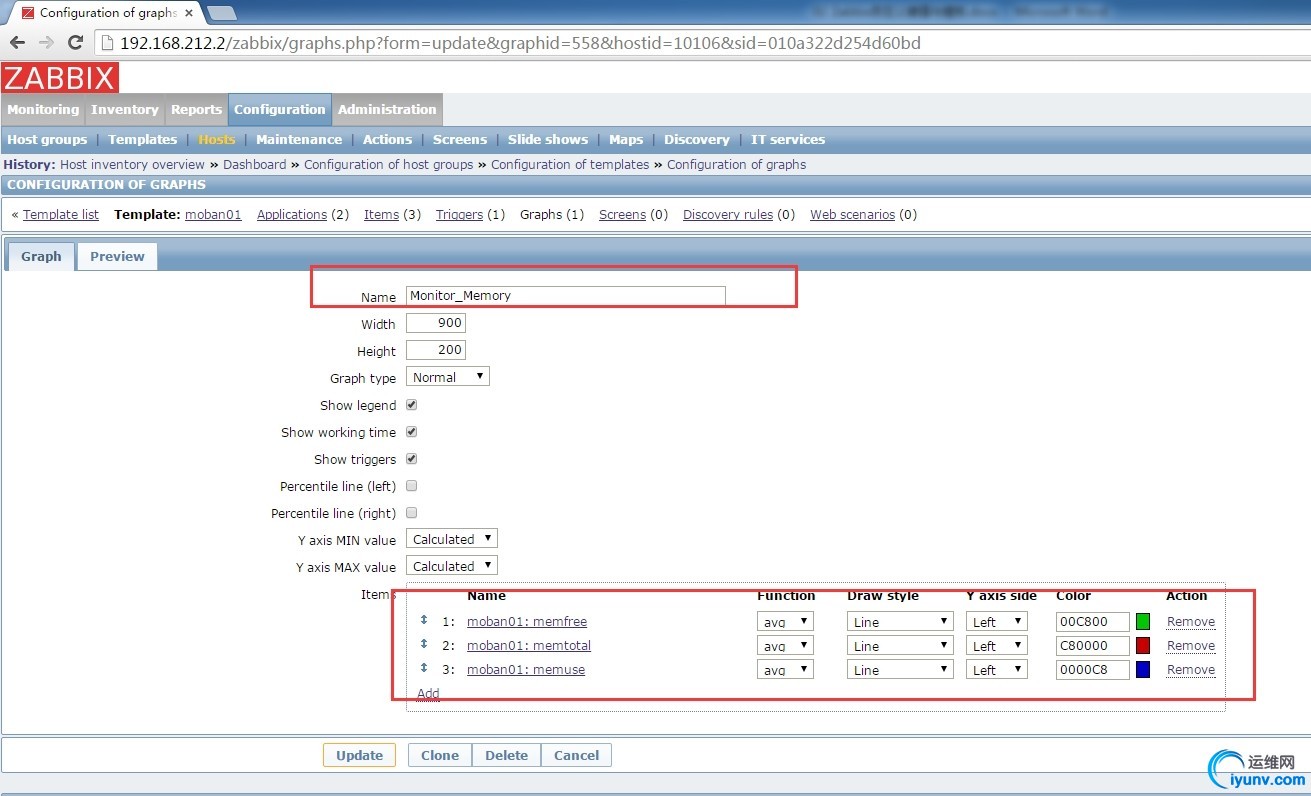Open Y axis side dropdown for memtotal
The width and height of the screenshot is (1311, 796).
tap(997, 645)
